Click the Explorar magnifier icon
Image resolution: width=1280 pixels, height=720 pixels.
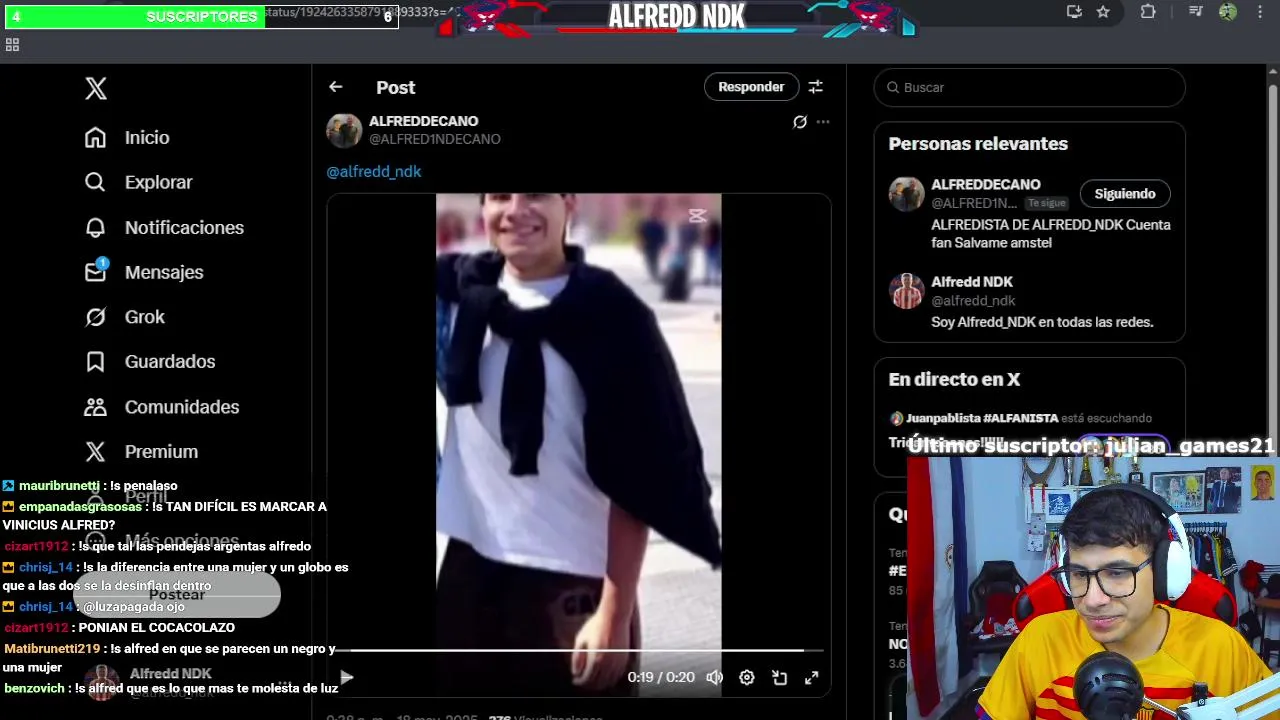tap(95, 182)
